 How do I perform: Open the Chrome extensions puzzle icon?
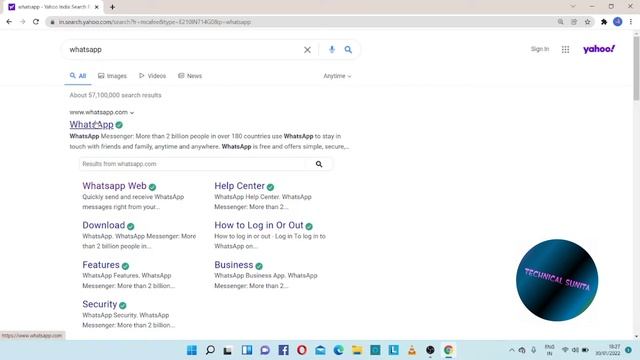click(x=604, y=22)
